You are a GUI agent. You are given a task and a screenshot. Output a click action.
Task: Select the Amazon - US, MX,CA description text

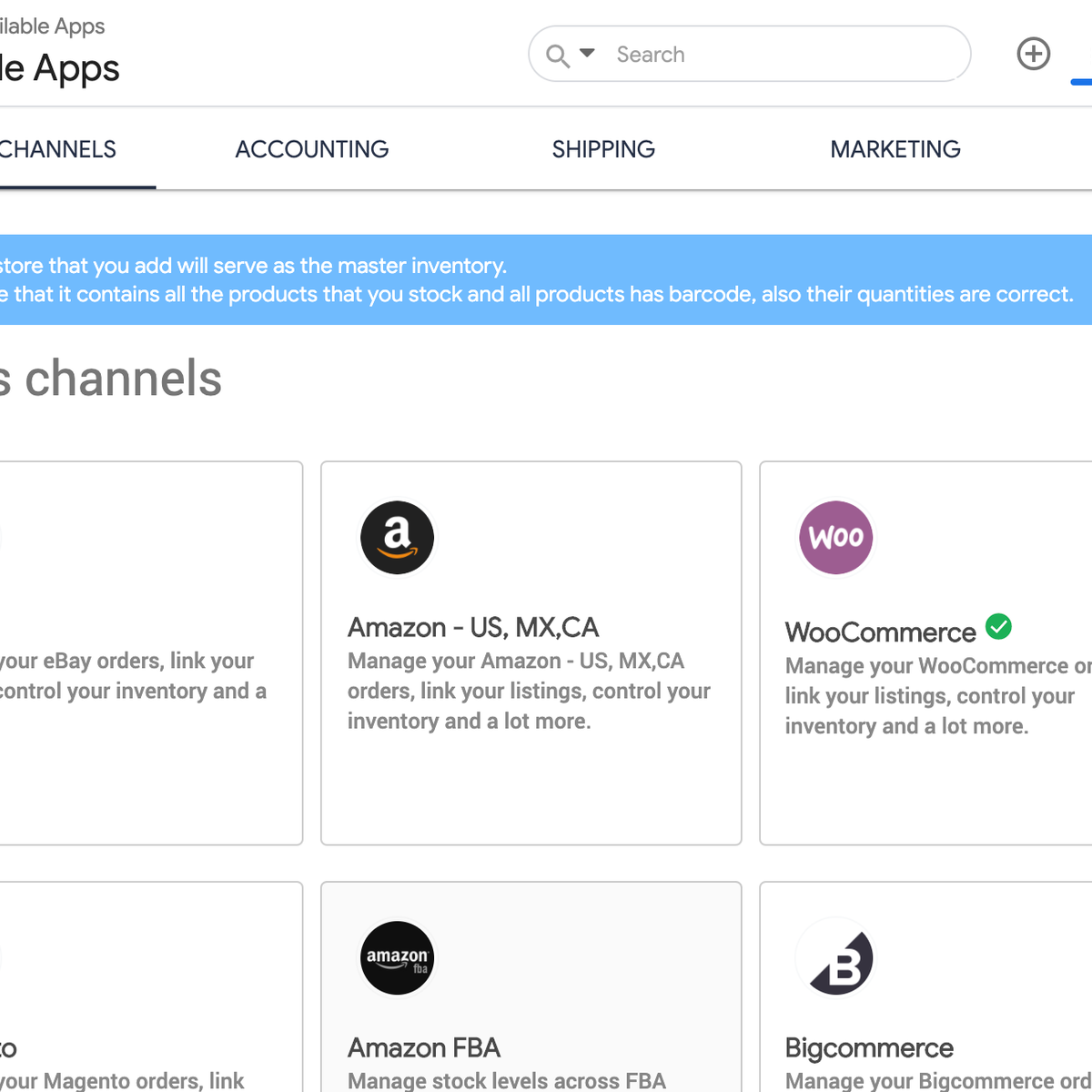(529, 691)
